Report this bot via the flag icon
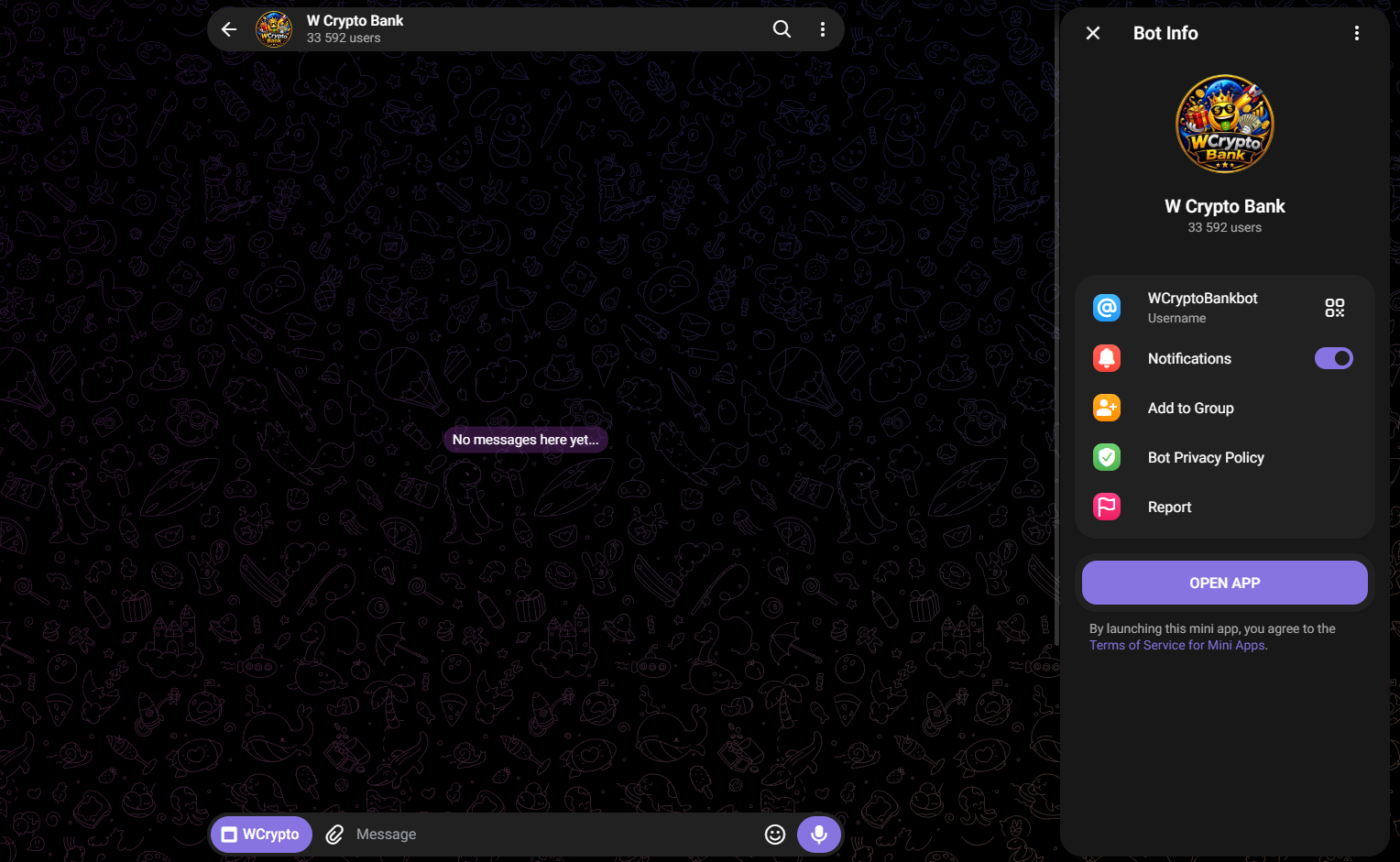Viewport: 1400px width, 862px height. click(x=1107, y=507)
